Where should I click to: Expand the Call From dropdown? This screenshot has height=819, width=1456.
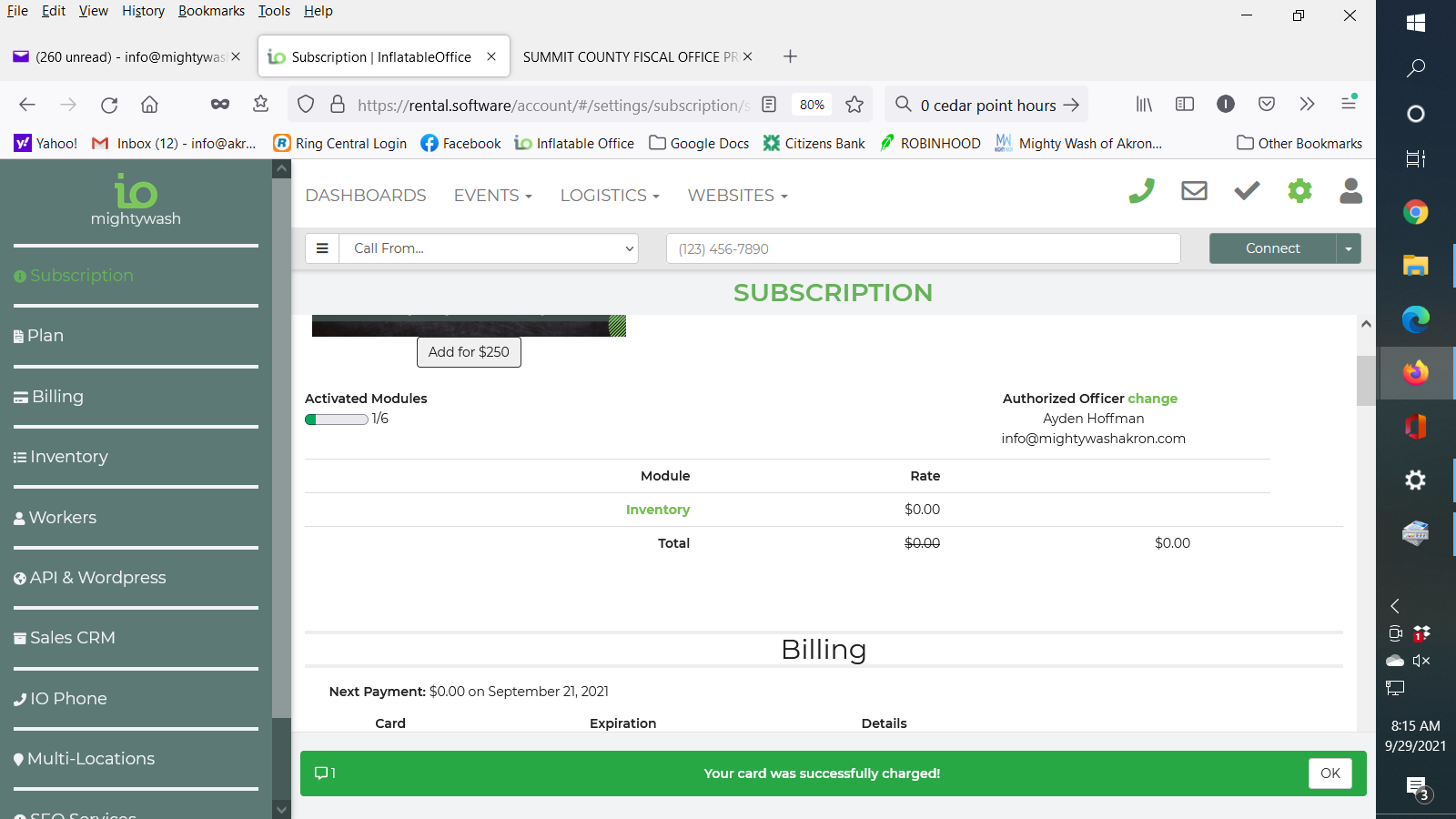click(490, 248)
